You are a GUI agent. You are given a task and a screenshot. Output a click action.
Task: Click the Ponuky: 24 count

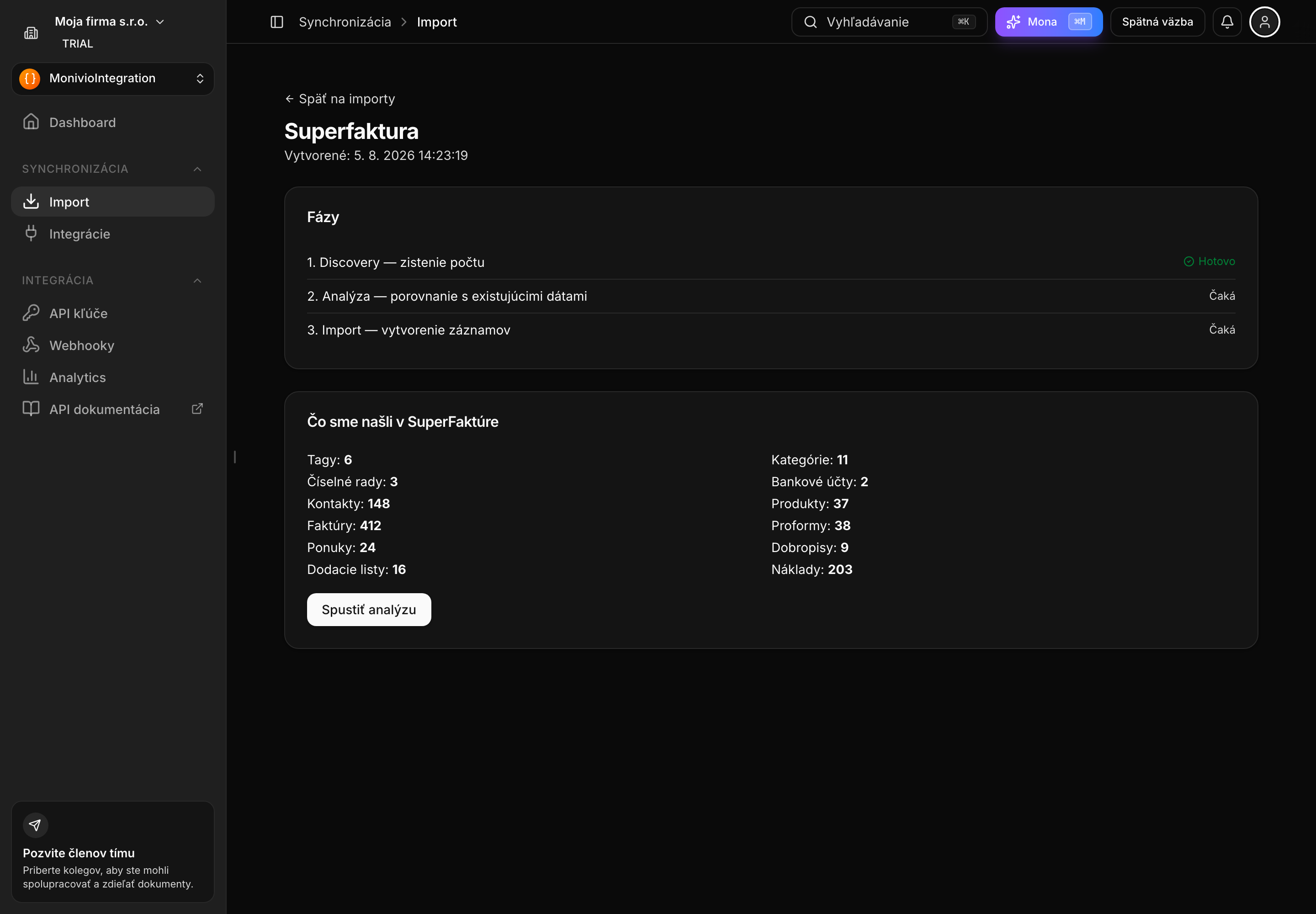click(341, 547)
